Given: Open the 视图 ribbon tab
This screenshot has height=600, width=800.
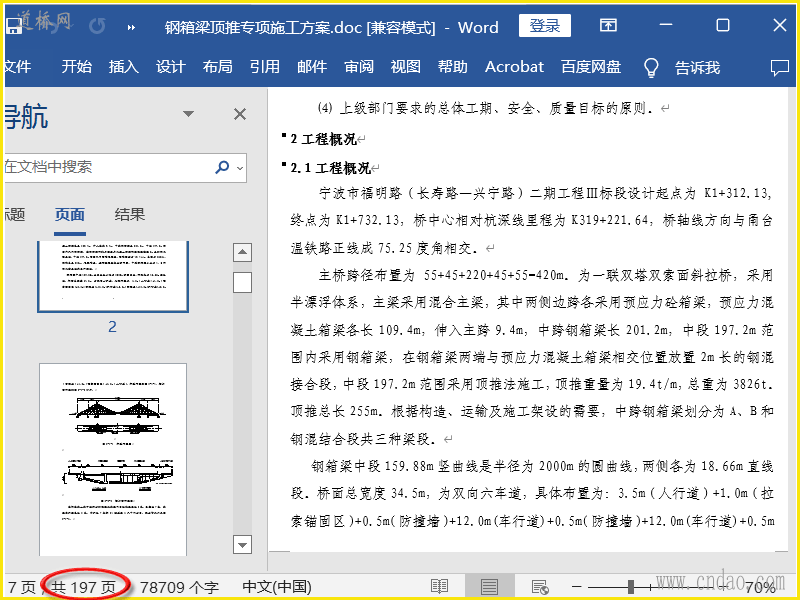Looking at the screenshot, I should [406, 67].
